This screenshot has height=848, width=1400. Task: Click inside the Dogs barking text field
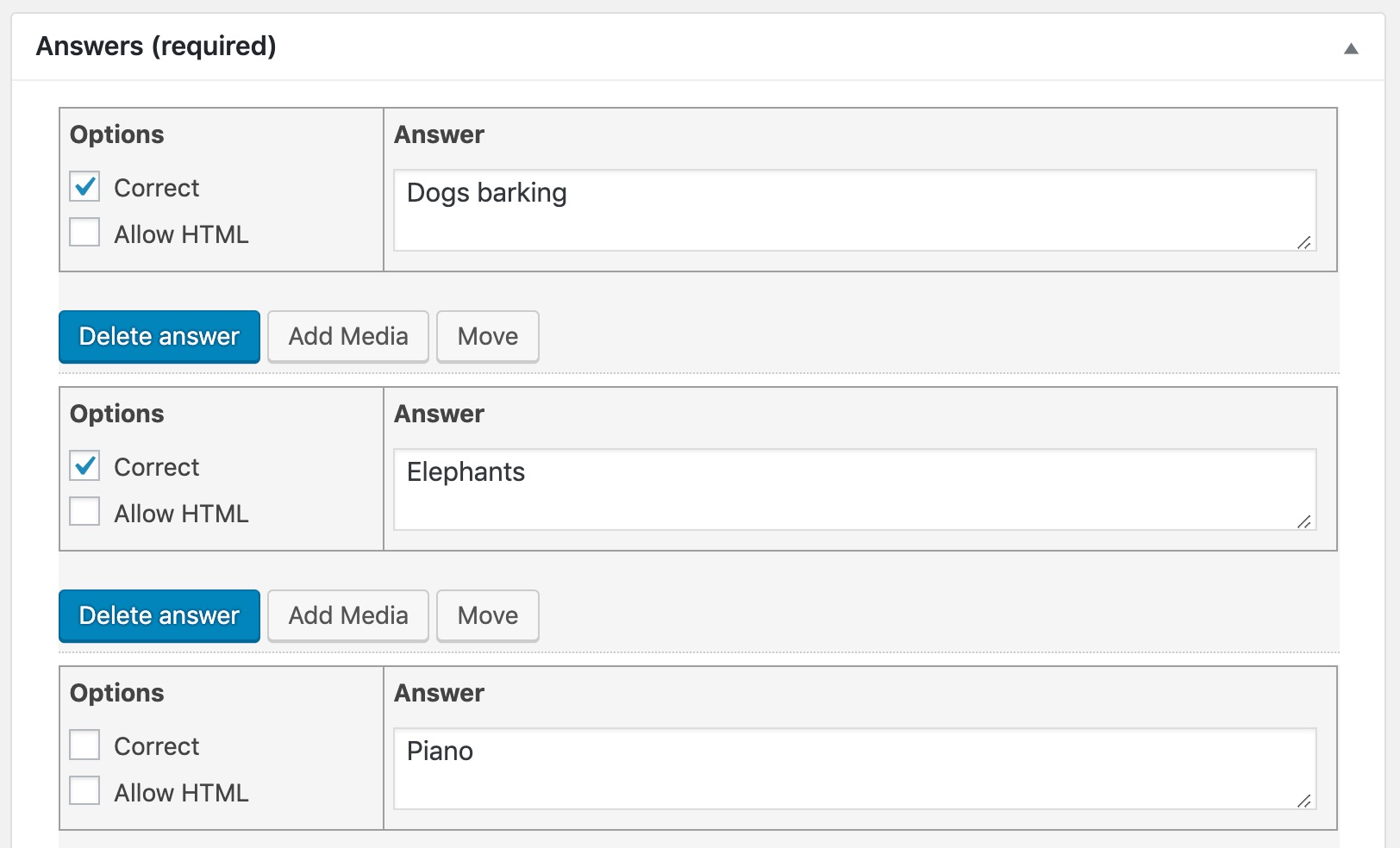point(853,210)
